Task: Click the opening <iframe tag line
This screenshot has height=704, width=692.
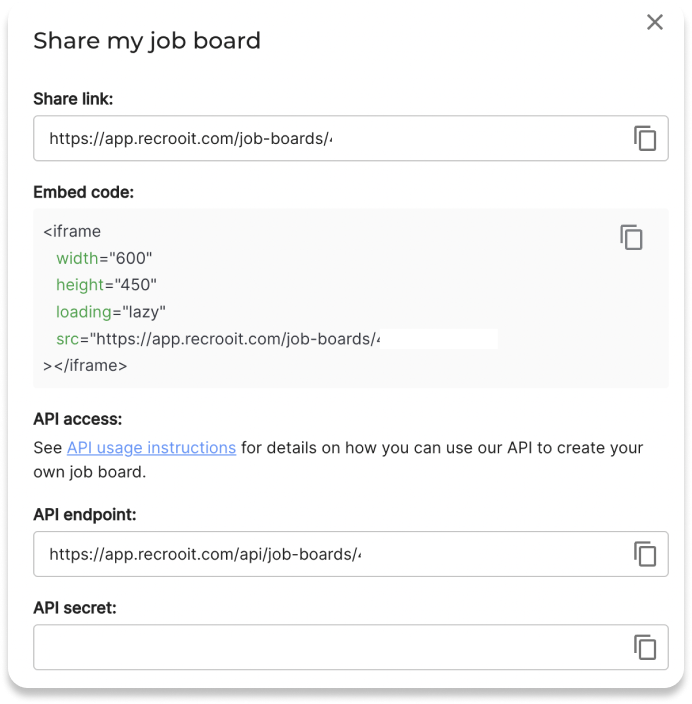Action: [72, 231]
